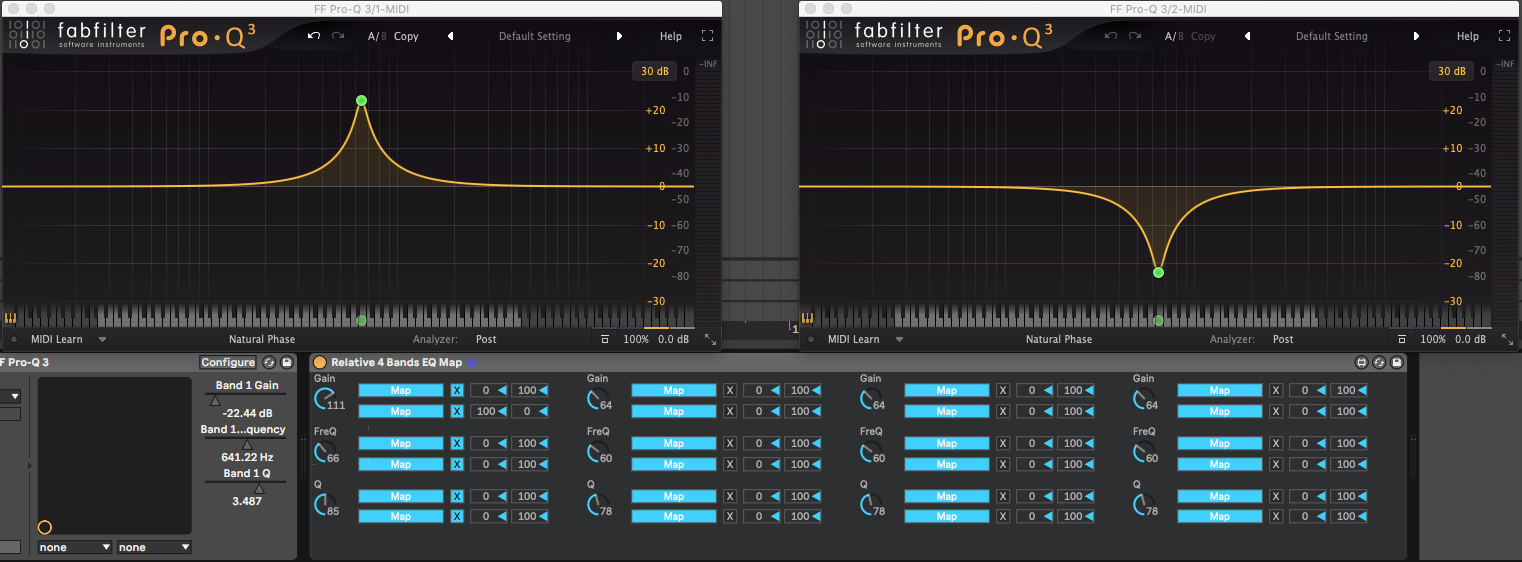1522x562 pixels.
Task: Open MIDI Learn dropdown arrow in left Pro-Q 3
Action: [x=102, y=340]
